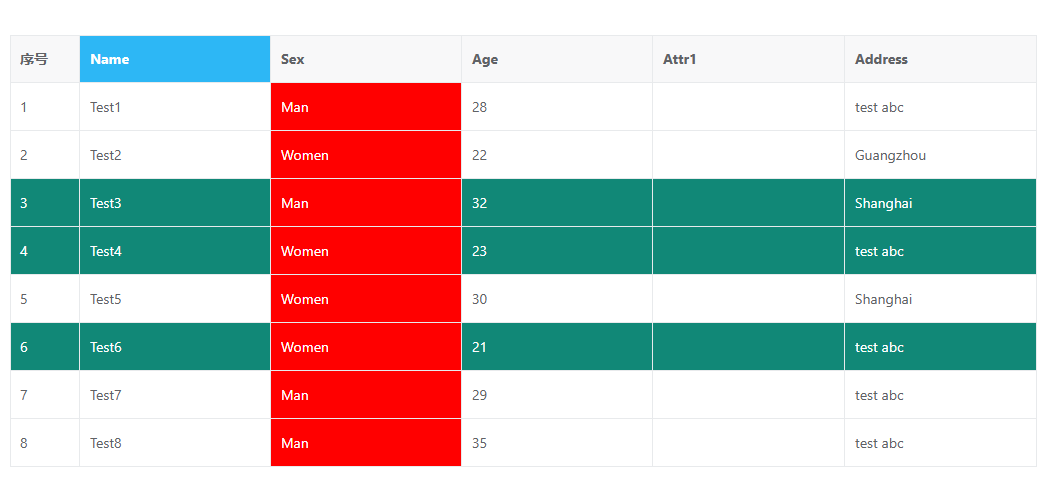Image resolution: width=1057 pixels, height=491 pixels.
Task: Click the row number 5 cell
Action: click(x=45, y=299)
